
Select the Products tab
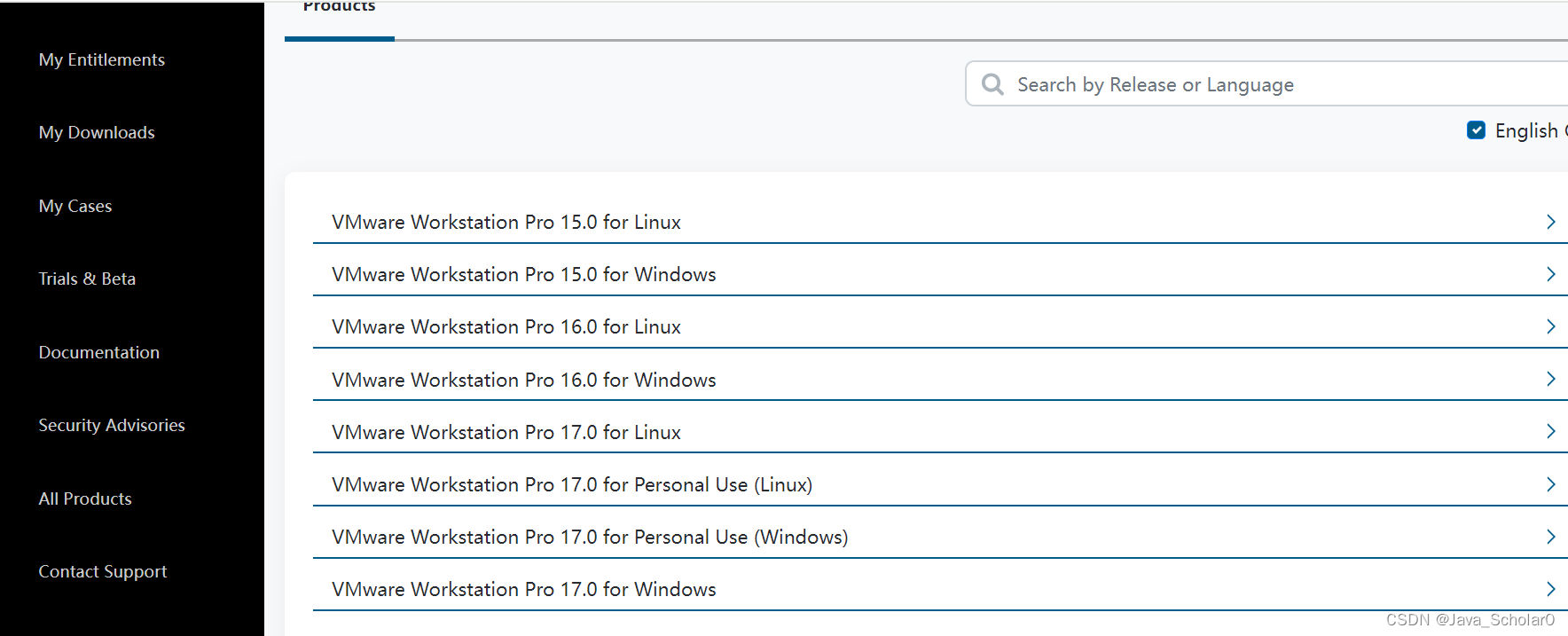pyautogui.click(x=340, y=9)
